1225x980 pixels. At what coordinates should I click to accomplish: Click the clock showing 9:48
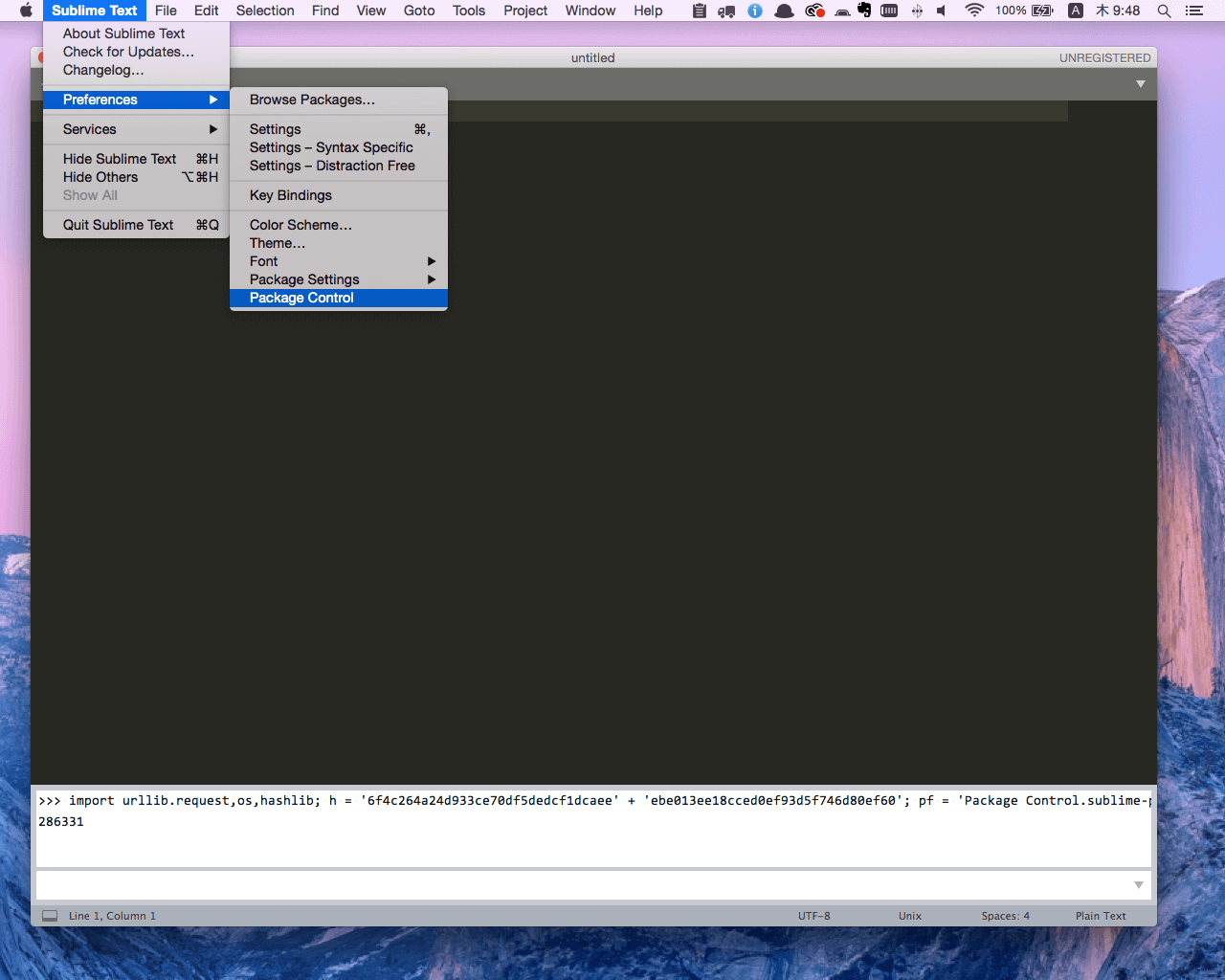pos(1118,11)
